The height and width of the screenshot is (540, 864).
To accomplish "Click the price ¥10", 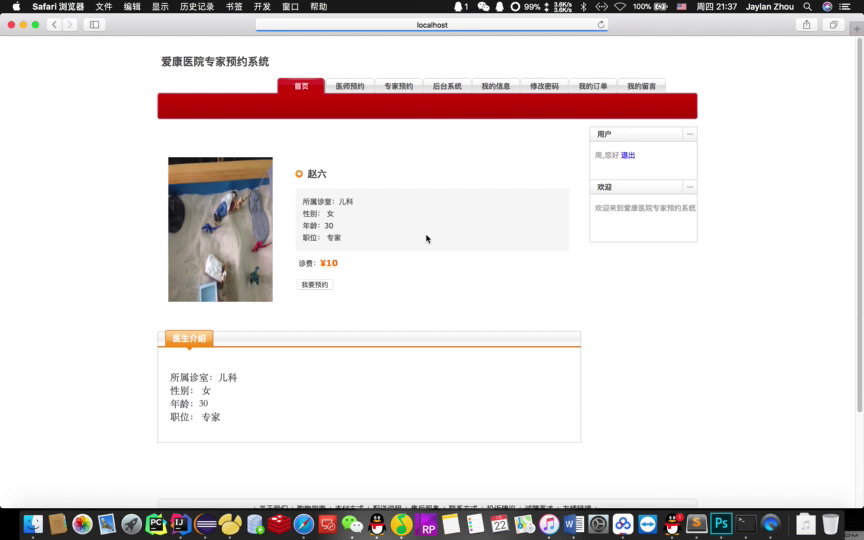I will point(329,263).
